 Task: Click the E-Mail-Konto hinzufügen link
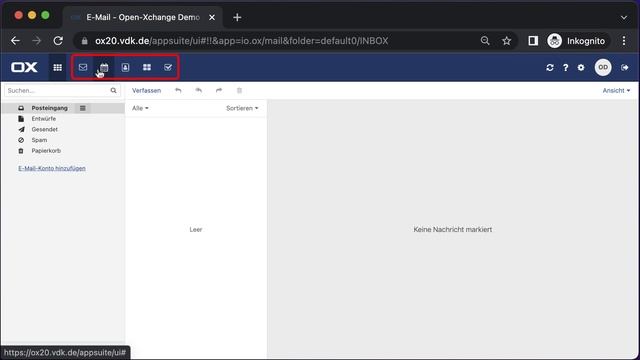[x=52, y=168]
